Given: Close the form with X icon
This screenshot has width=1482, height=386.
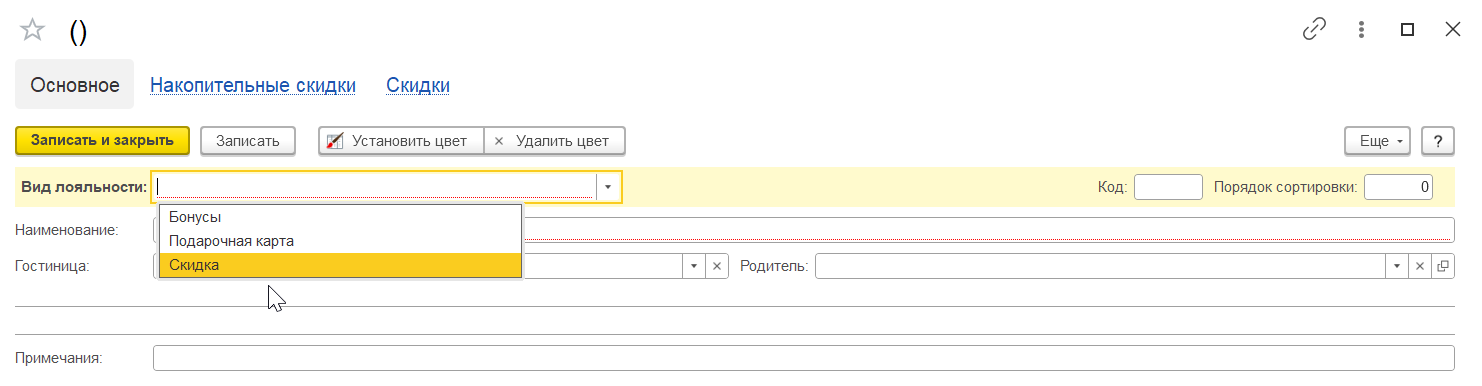Looking at the screenshot, I should 1453,30.
